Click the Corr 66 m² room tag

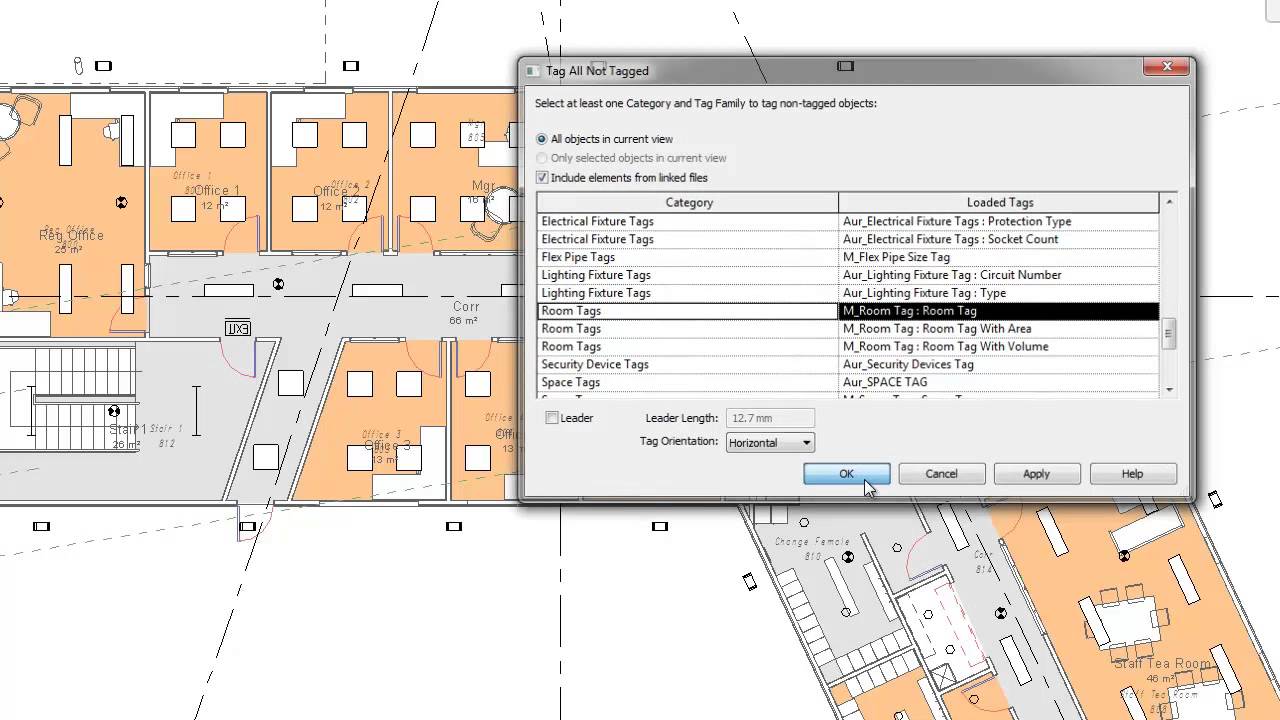[465, 313]
